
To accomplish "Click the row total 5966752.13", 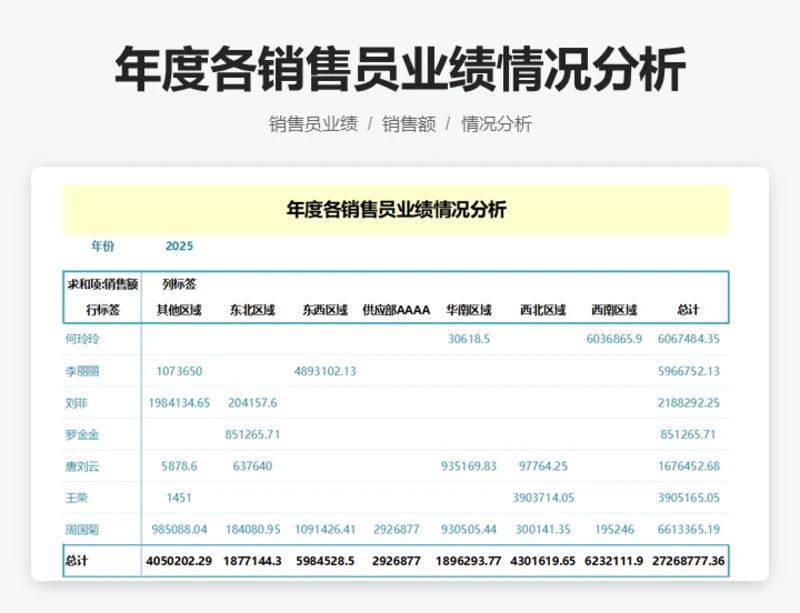I will point(689,371).
